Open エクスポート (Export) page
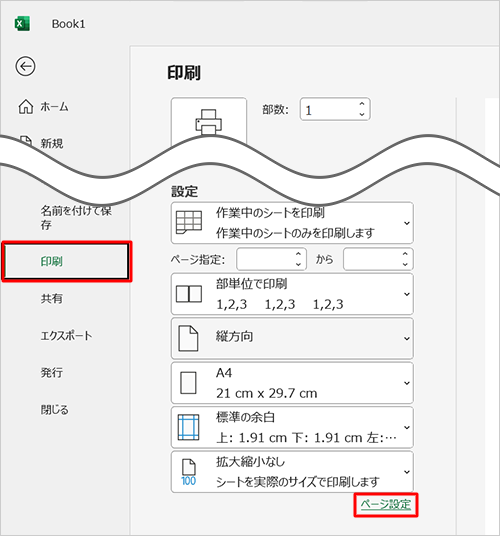 tap(66, 335)
